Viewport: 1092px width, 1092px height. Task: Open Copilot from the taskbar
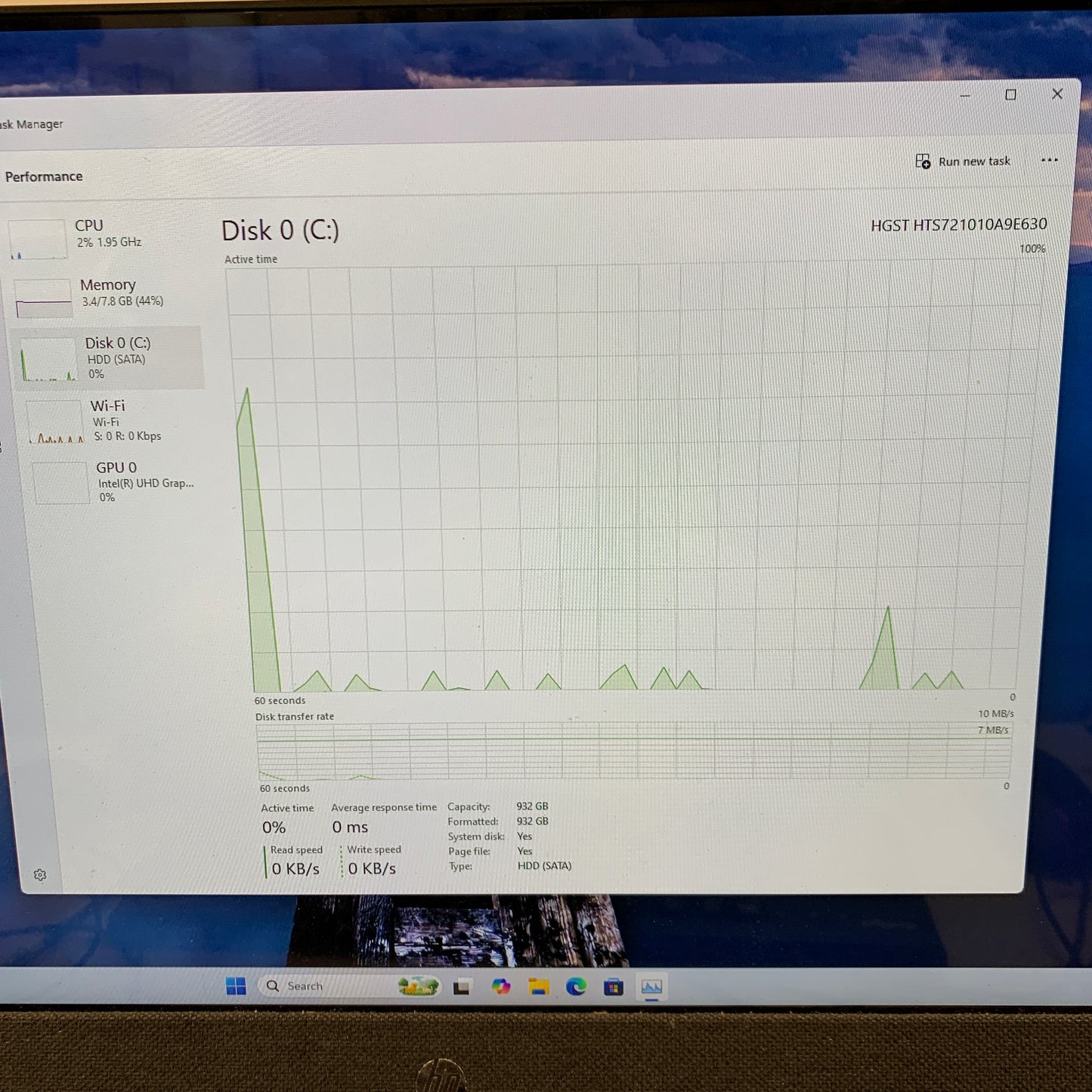501,986
